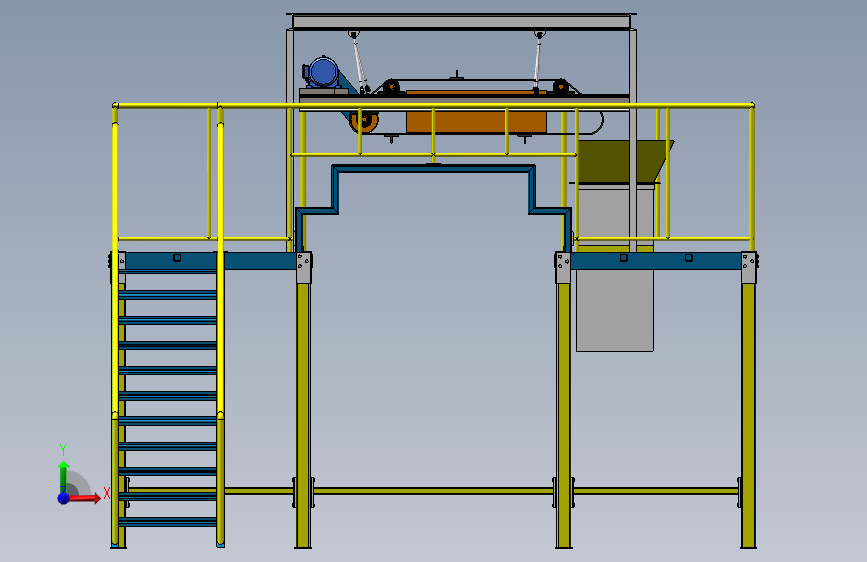Select the blue stepped arch beam
The height and width of the screenshot is (562, 867).
point(434,169)
